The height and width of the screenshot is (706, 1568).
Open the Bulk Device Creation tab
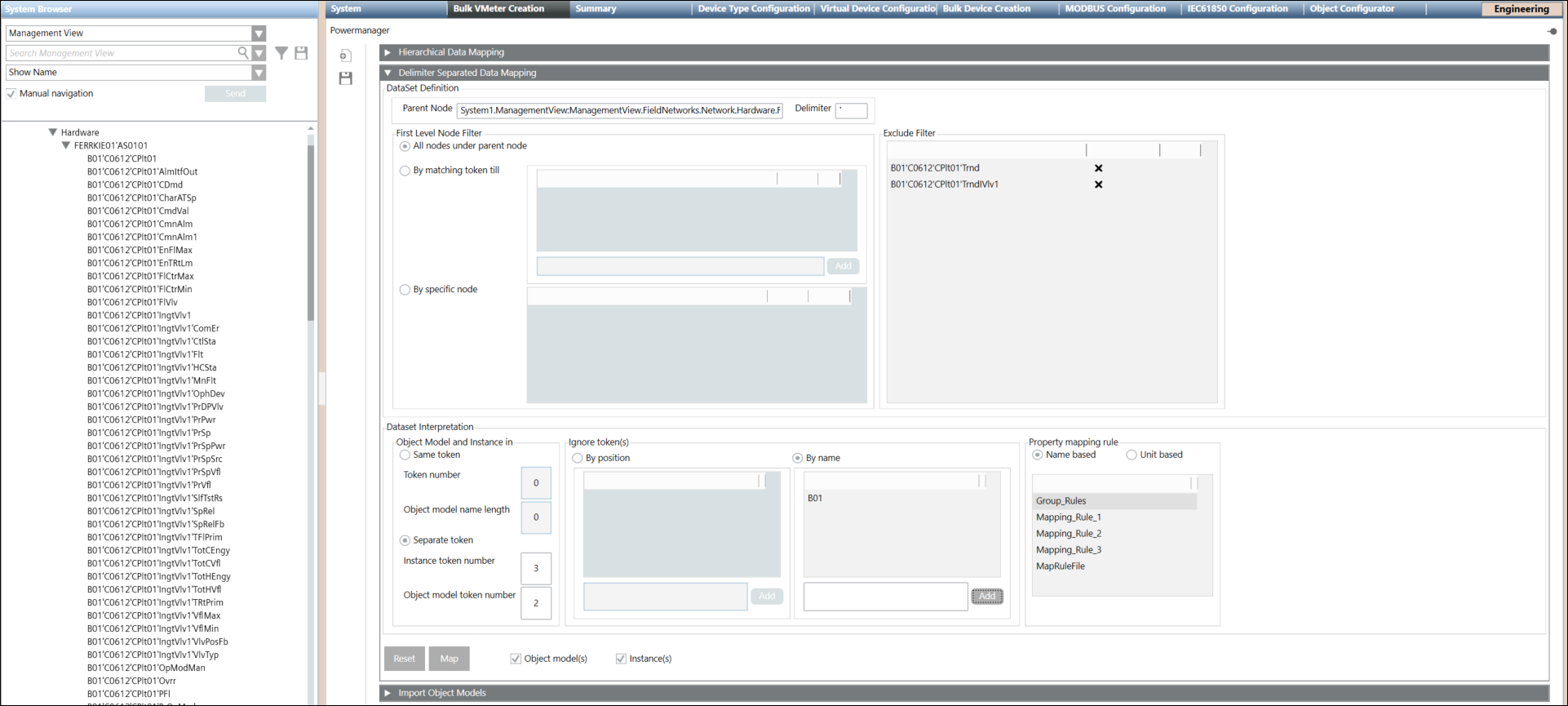[x=986, y=9]
